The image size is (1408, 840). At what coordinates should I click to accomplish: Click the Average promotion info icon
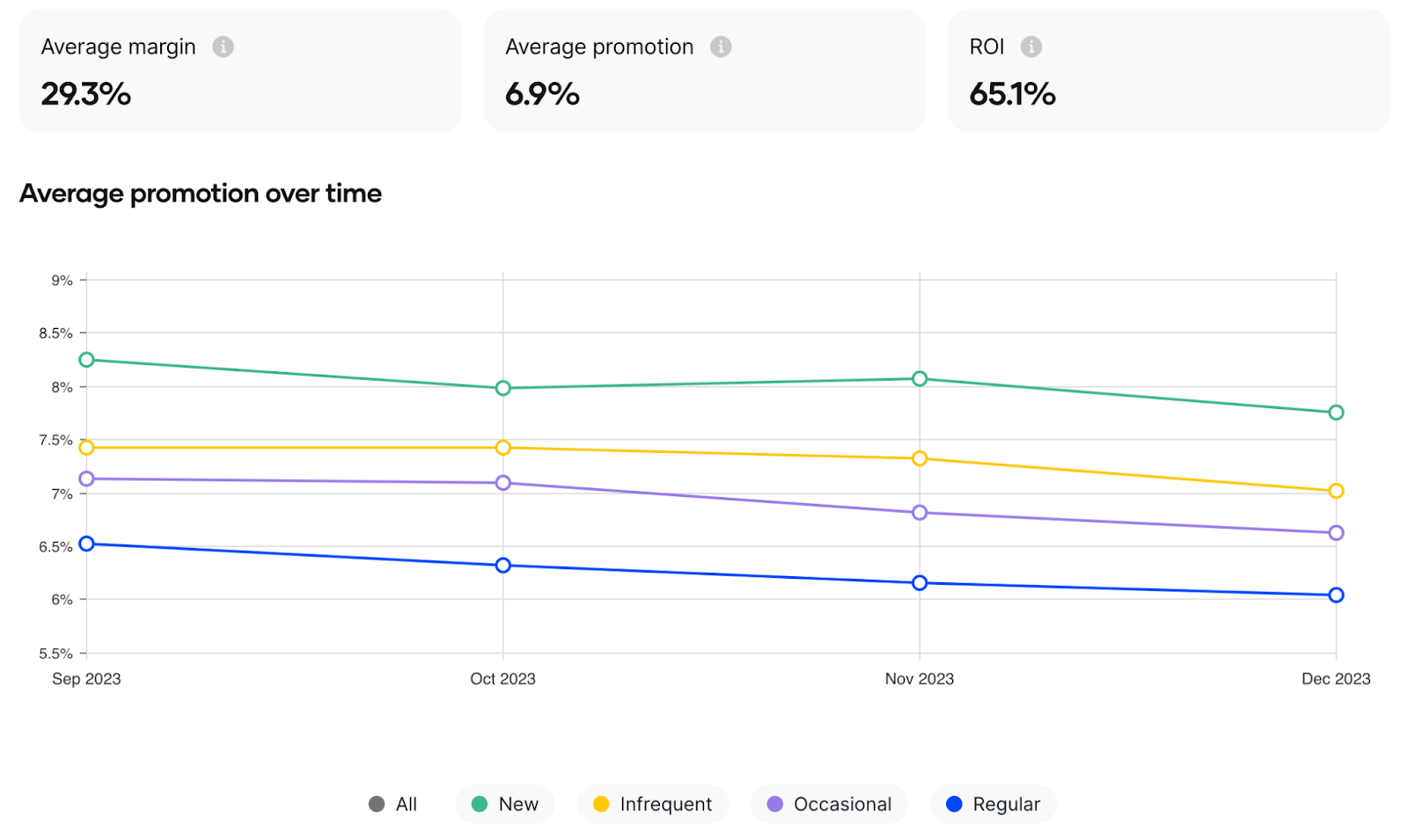point(721,47)
